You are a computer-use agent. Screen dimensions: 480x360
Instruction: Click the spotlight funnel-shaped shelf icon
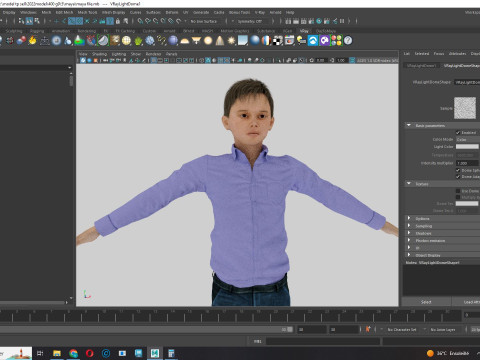point(196,41)
